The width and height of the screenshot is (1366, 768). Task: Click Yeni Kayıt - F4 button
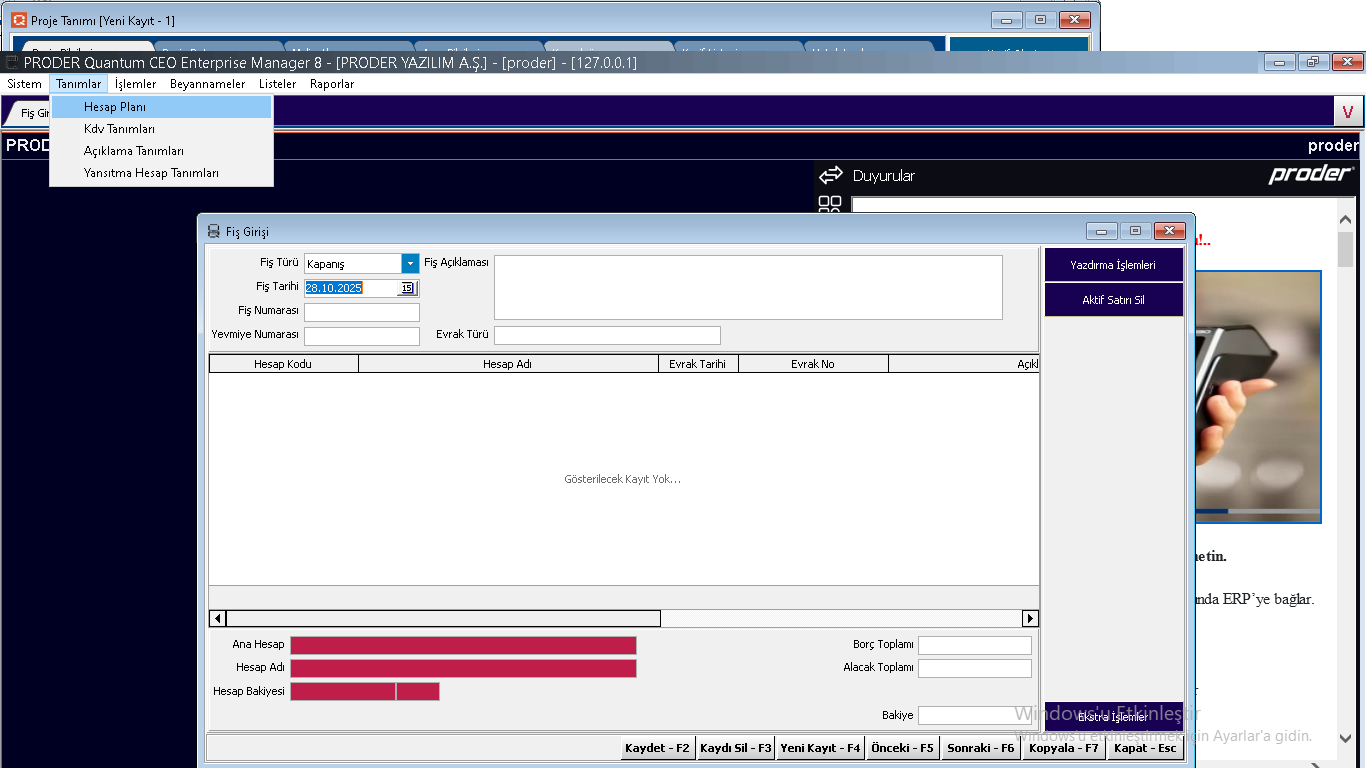[820, 748]
